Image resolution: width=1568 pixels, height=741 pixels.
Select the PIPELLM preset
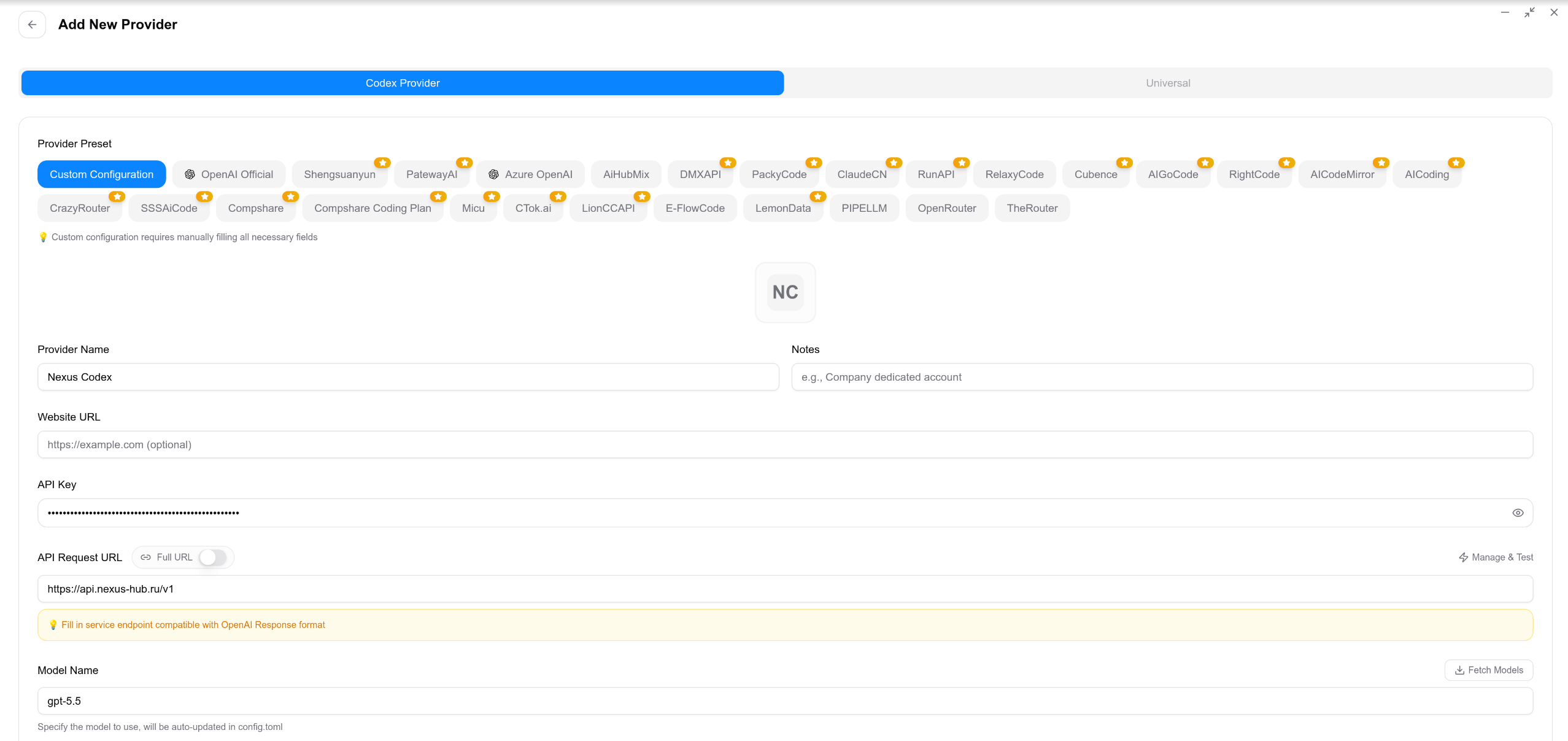pyautogui.click(x=864, y=208)
